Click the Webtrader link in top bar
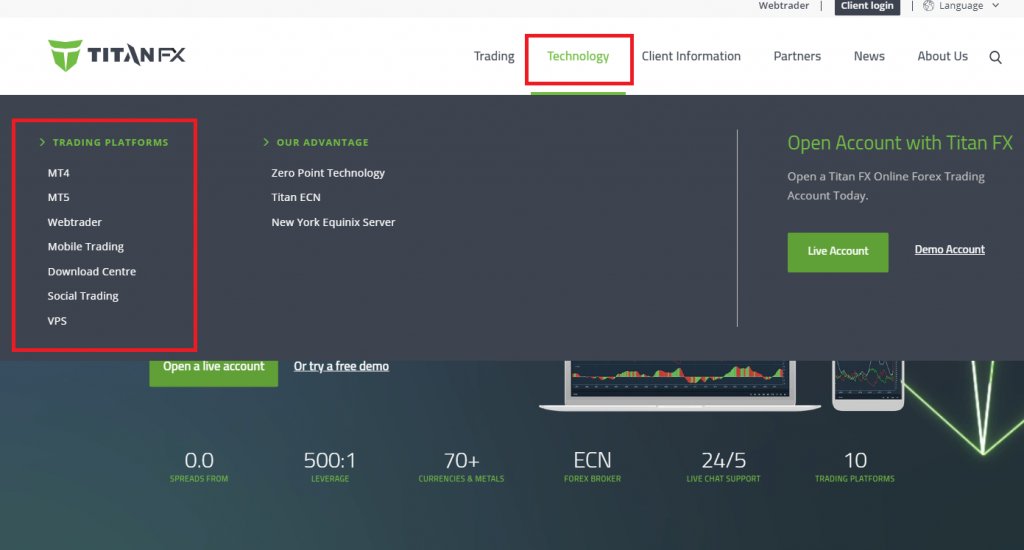1024x550 pixels. click(x=784, y=6)
